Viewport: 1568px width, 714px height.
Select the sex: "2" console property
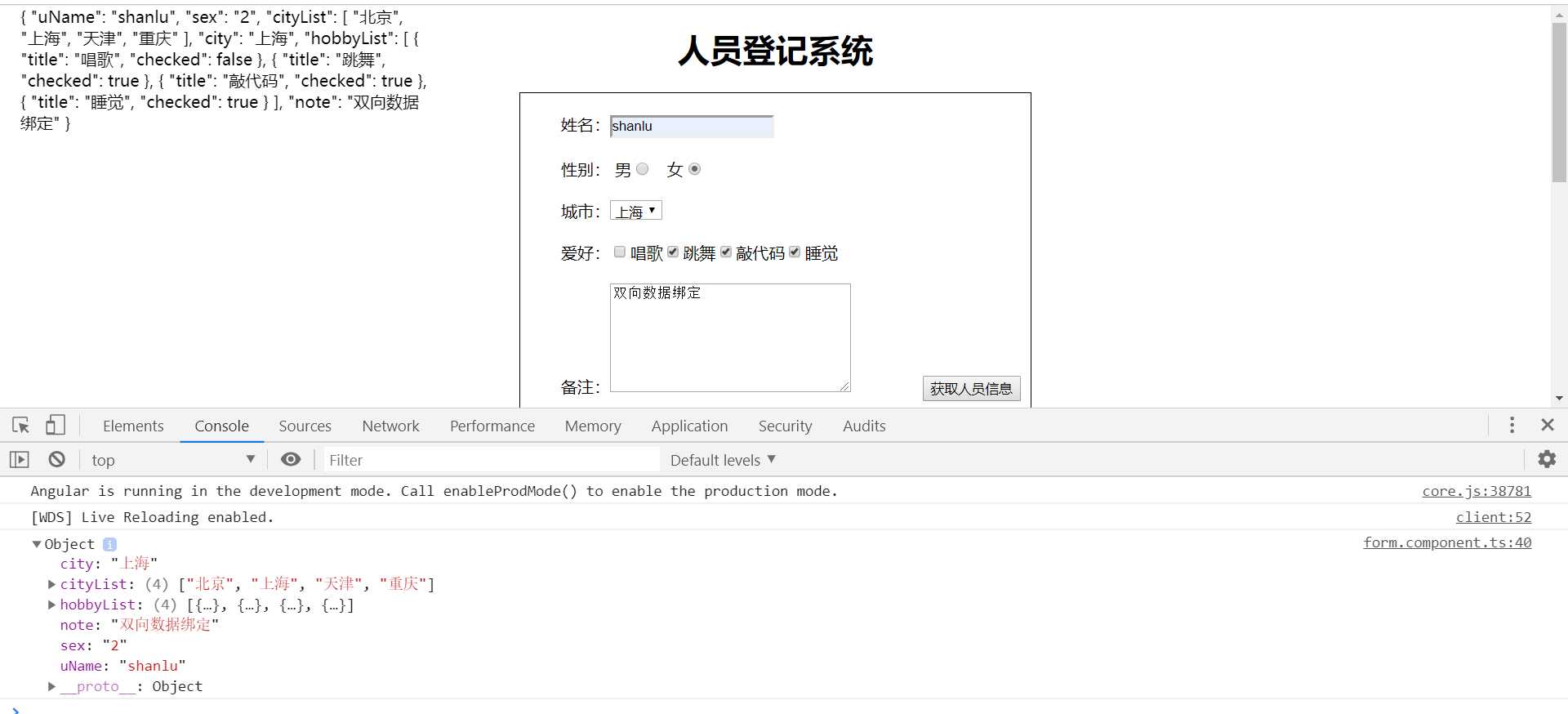pyautogui.click(x=93, y=645)
